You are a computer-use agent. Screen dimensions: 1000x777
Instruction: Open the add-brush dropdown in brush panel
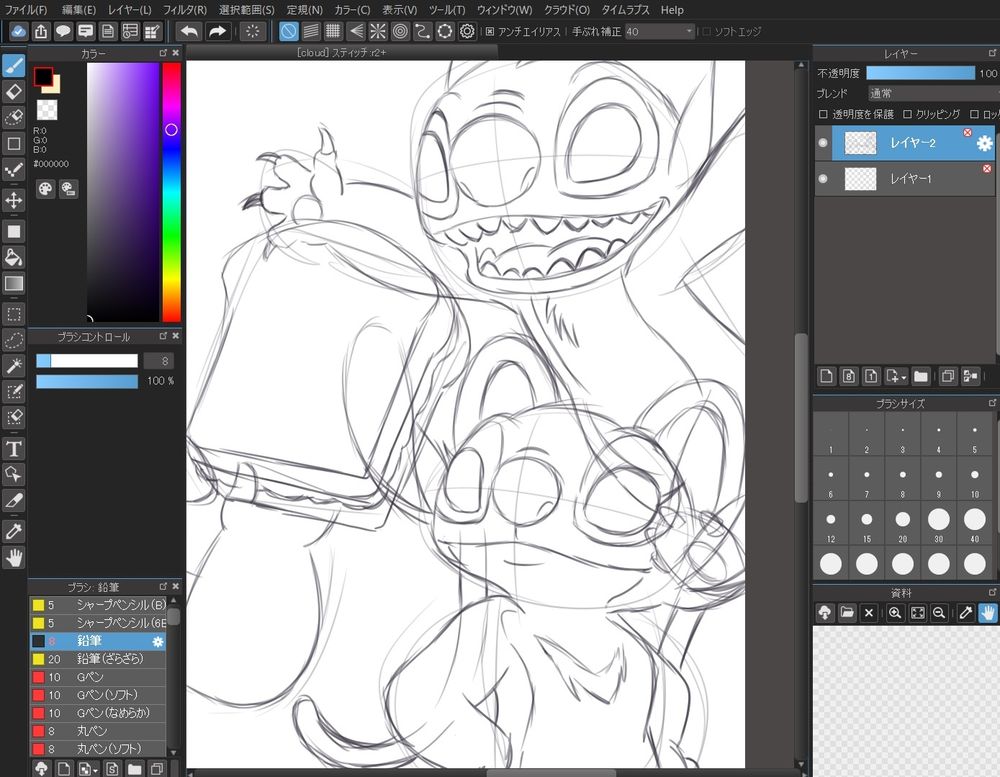click(87, 769)
